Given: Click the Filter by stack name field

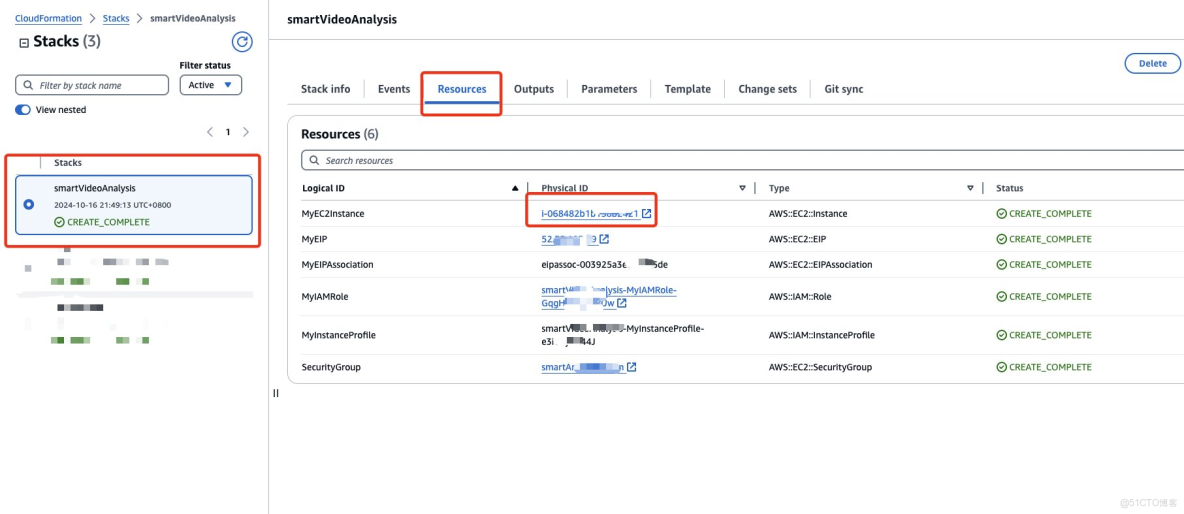Looking at the screenshot, I should 92,85.
